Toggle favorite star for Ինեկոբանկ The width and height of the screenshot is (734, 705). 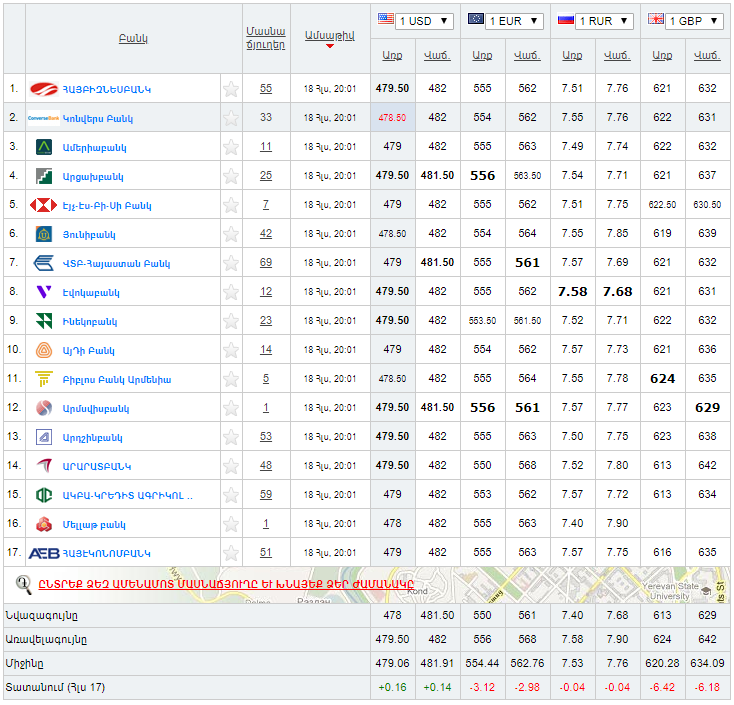point(231,321)
